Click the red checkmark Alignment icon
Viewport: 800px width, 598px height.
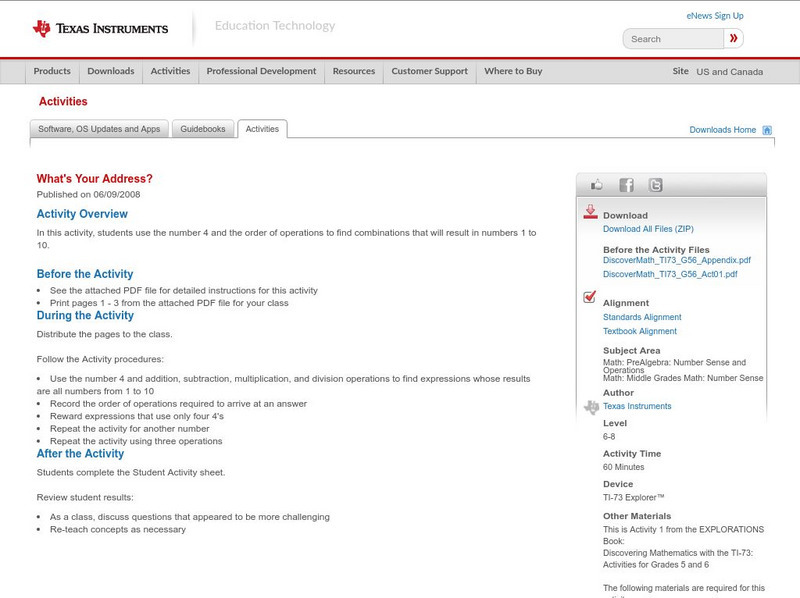[589, 296]
